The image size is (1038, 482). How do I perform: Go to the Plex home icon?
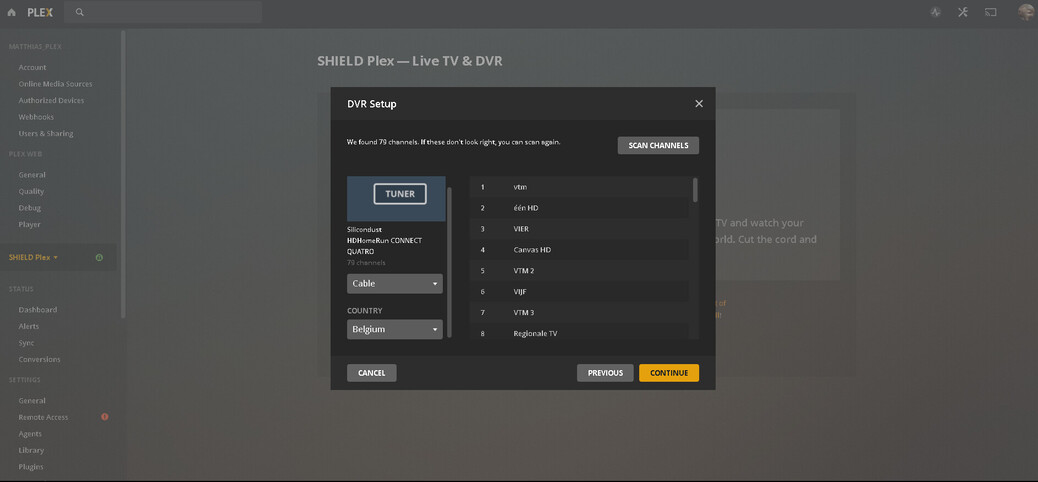tap(11, 12)
